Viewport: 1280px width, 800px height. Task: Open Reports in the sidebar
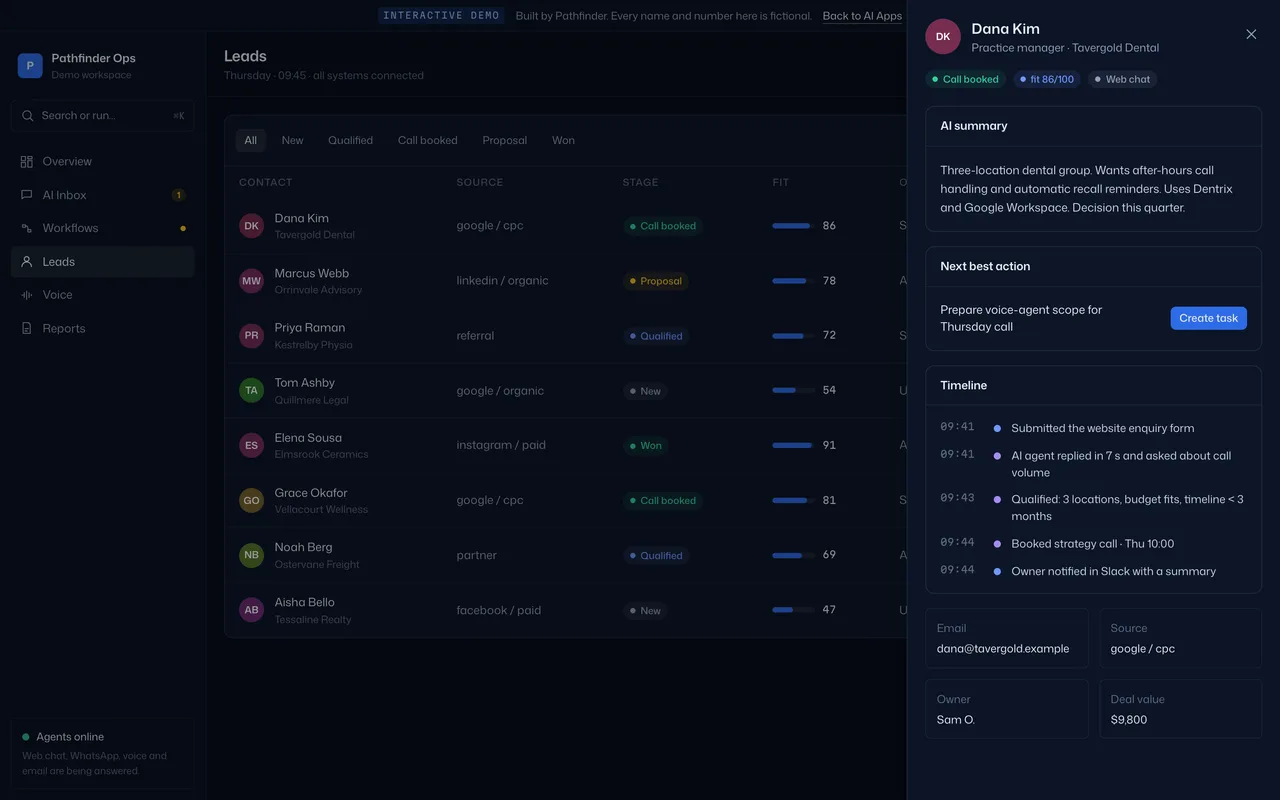pos(102,328)
